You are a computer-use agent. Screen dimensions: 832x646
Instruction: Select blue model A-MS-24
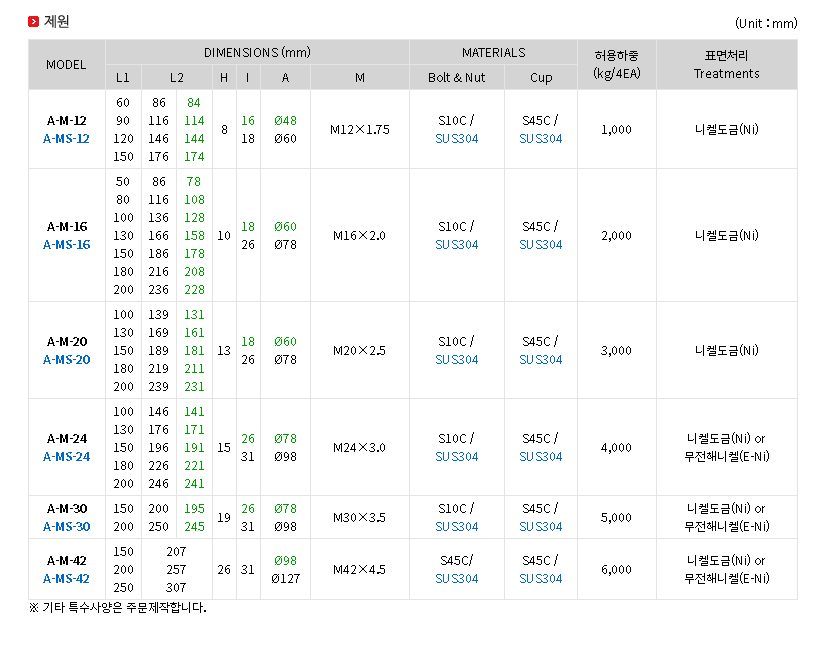(66, 456)
